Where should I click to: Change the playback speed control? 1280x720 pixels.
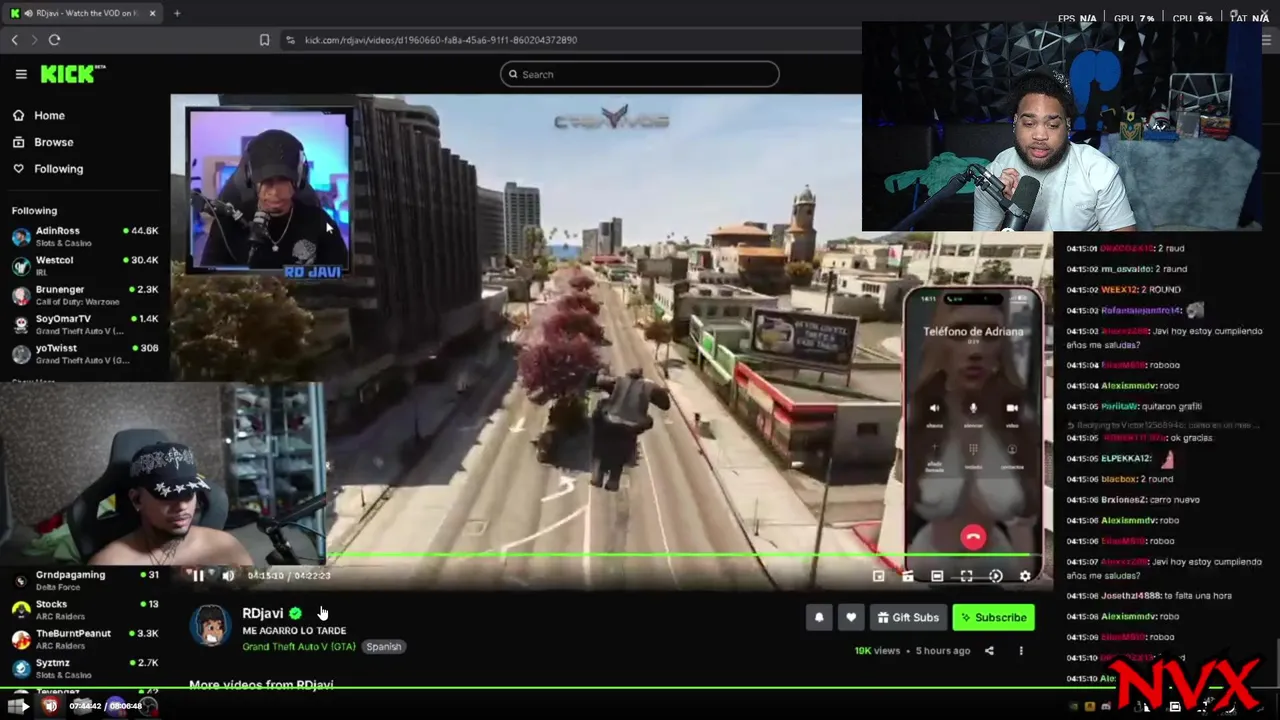point(995,576)
